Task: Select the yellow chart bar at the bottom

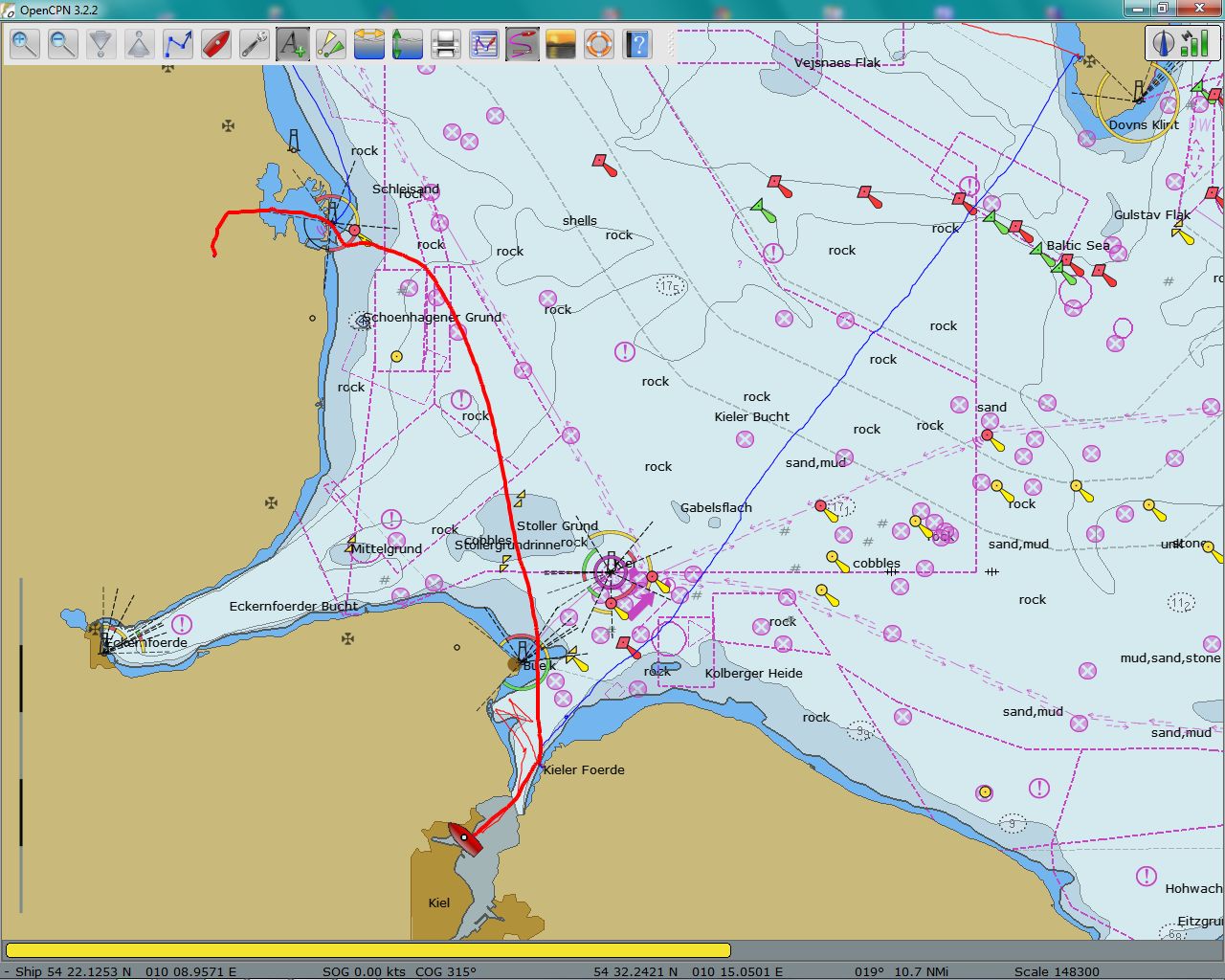Action: click(367, 950)
